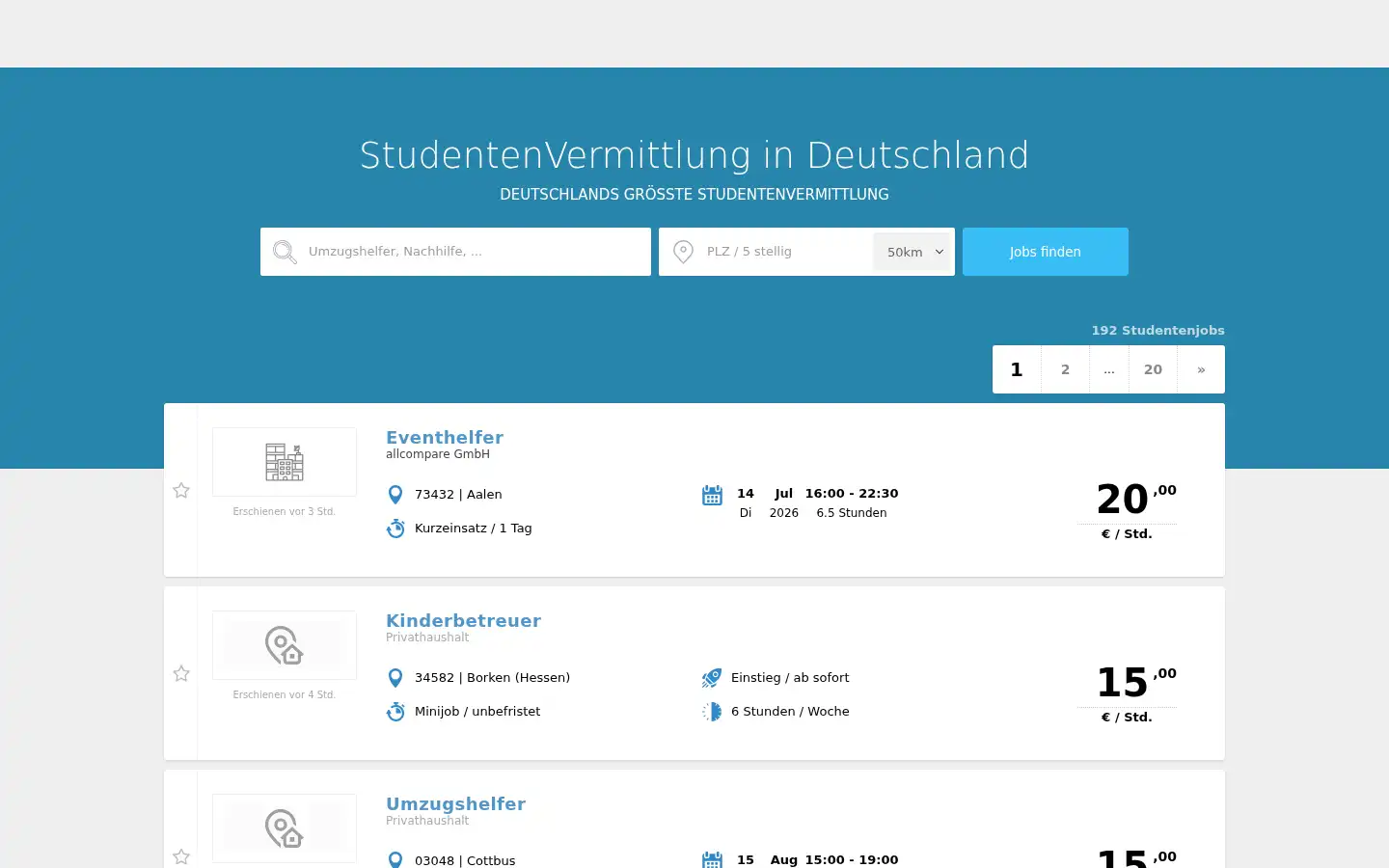Click the Jobs finden button
The image size is (1389, 868).
tap(1046, 252)
